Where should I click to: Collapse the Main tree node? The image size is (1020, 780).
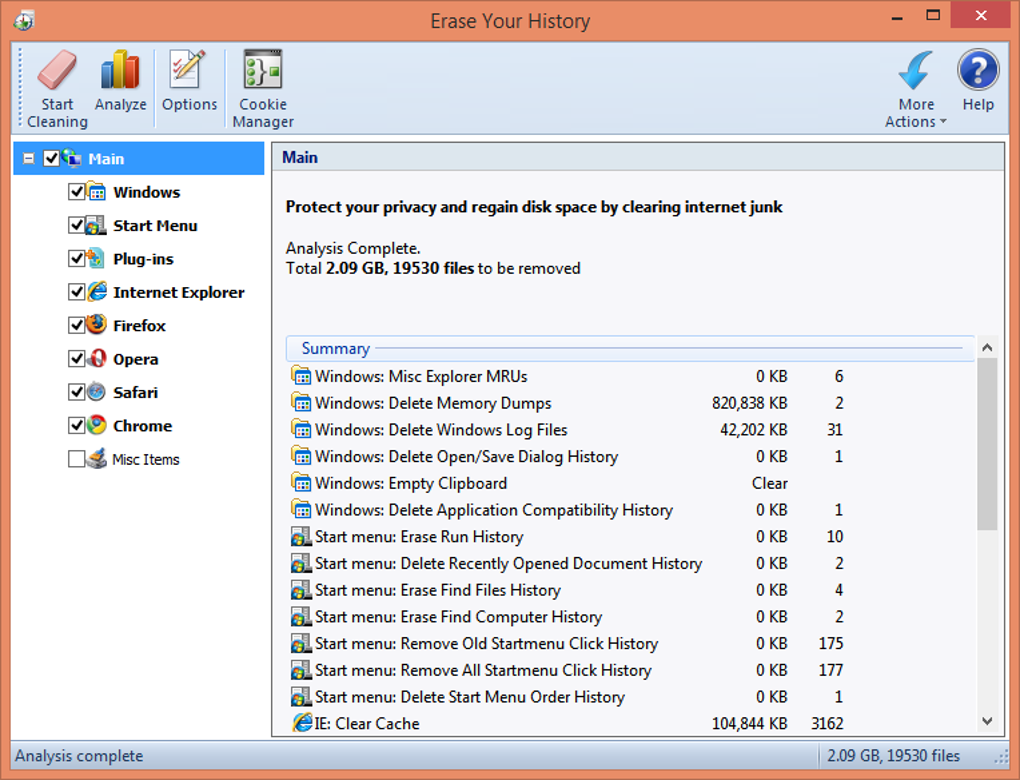pos(29,158)
